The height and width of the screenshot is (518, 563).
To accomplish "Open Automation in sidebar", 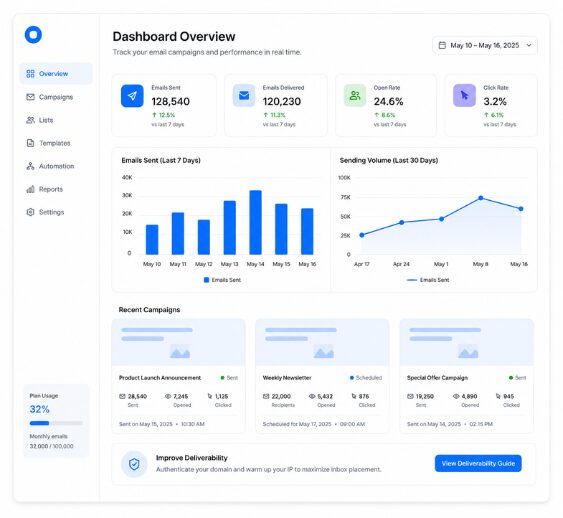I will pyautogui.click(x=56, y=166).
